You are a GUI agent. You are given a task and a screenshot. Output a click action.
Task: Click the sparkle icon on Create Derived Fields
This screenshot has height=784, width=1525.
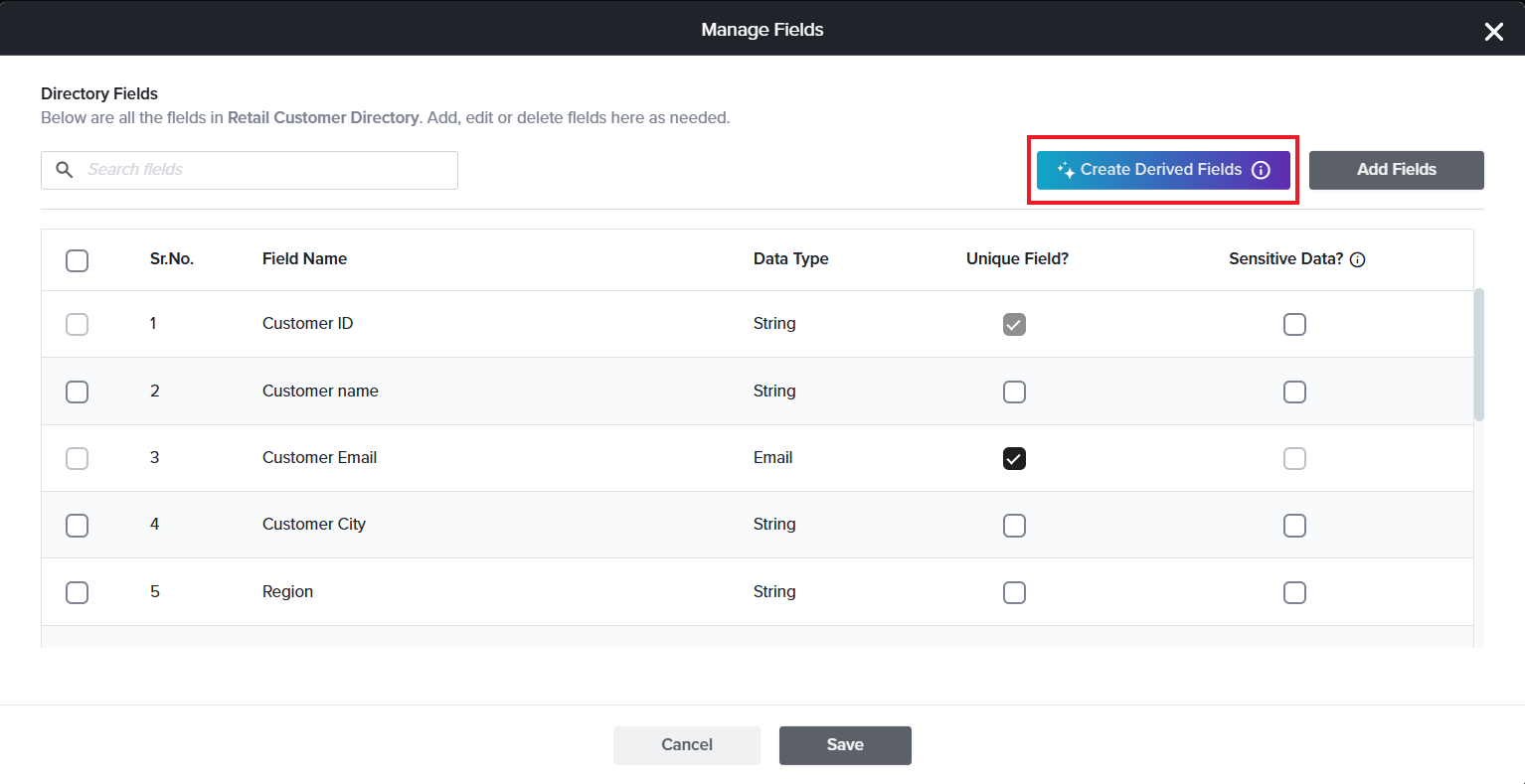pos(1066,170)
